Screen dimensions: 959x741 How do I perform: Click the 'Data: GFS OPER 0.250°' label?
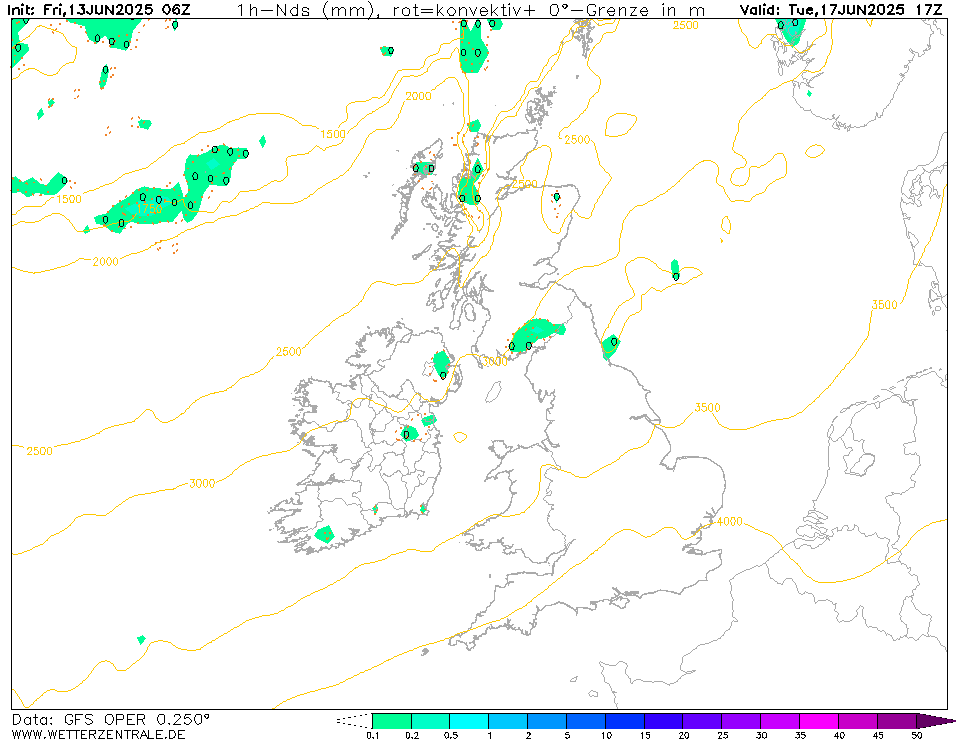111,720
